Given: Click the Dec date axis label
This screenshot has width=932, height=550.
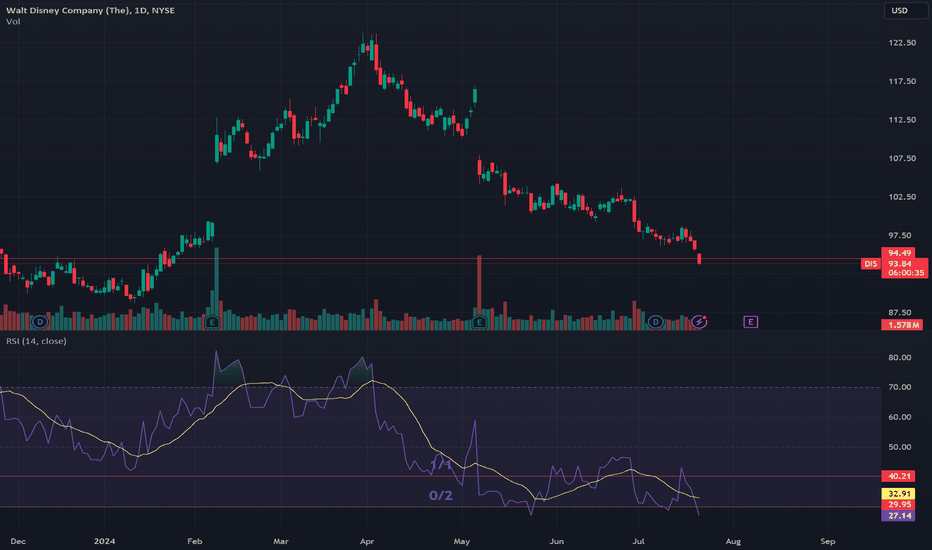Looking at the screenshot, I should (x=18, y=541).
